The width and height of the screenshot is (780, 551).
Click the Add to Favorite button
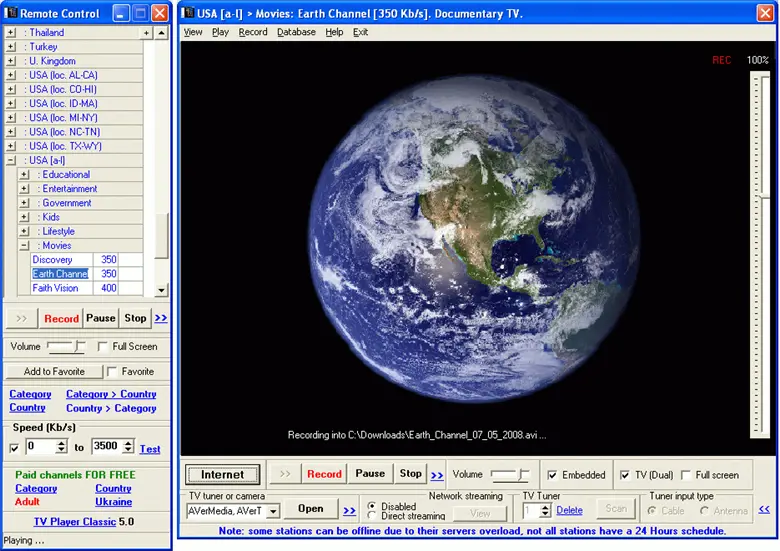click(x=55, y=372)
